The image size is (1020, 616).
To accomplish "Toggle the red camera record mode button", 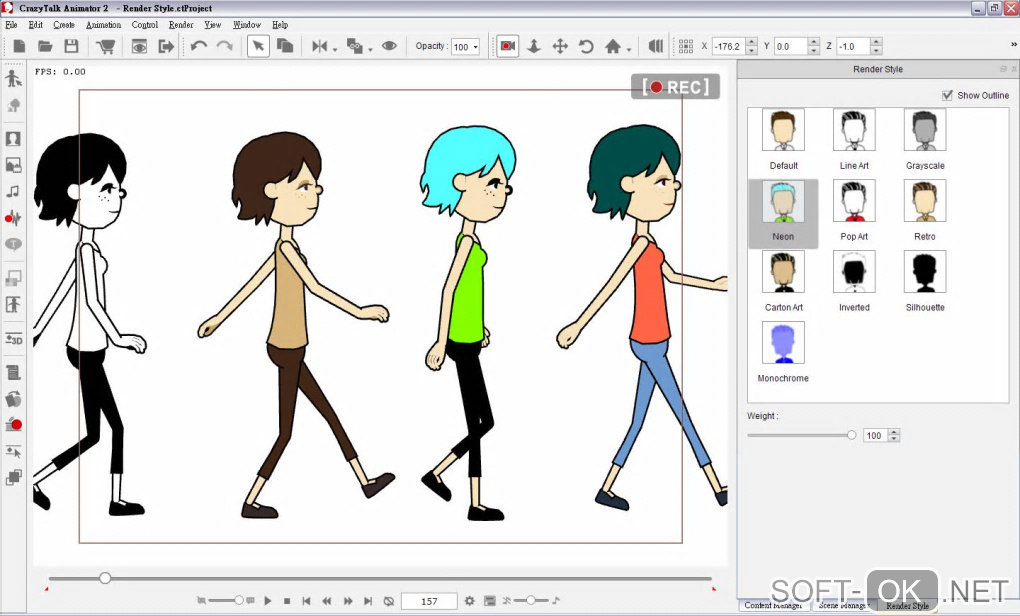I will click(x=508, y=46).
